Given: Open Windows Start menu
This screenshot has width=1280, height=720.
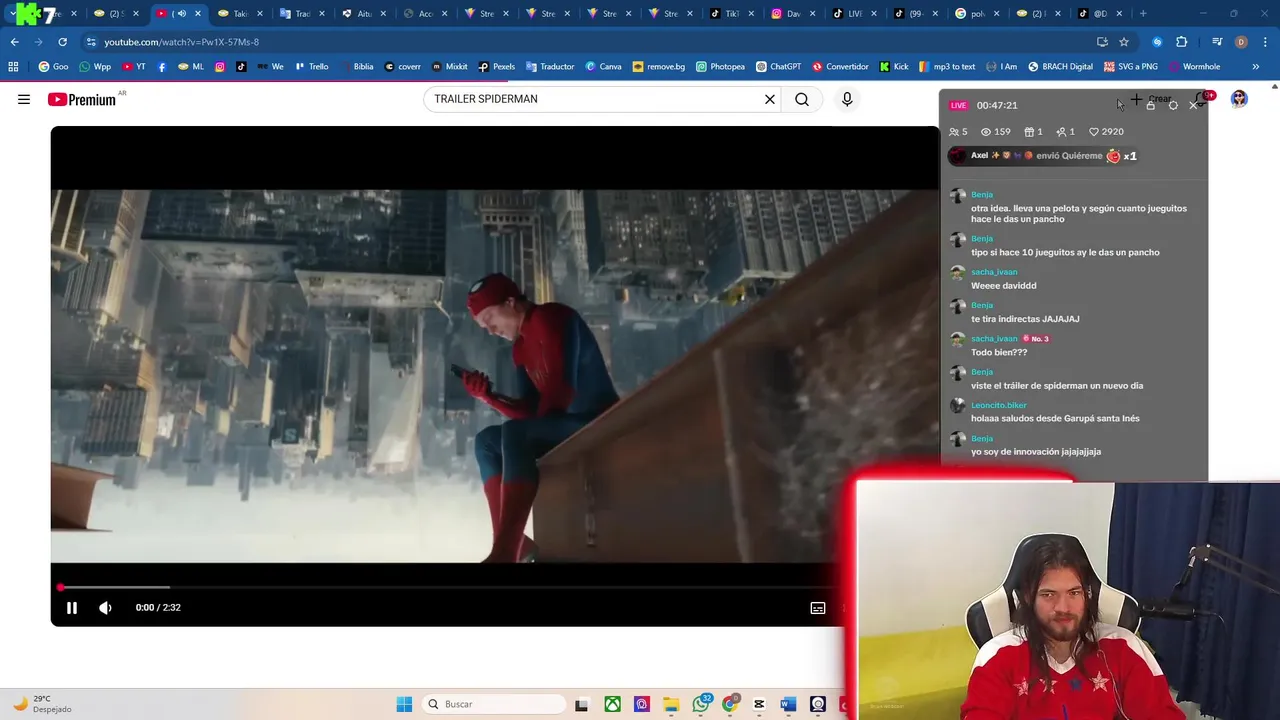Looking at the screenshot, I should tap(404, 704).
